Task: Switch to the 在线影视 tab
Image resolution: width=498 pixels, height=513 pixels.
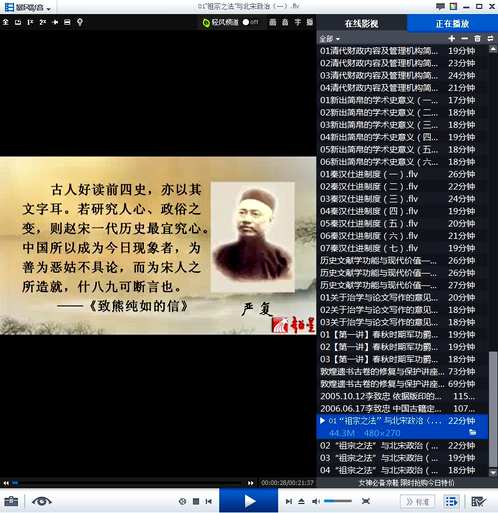Action: (x=361, y=23)
